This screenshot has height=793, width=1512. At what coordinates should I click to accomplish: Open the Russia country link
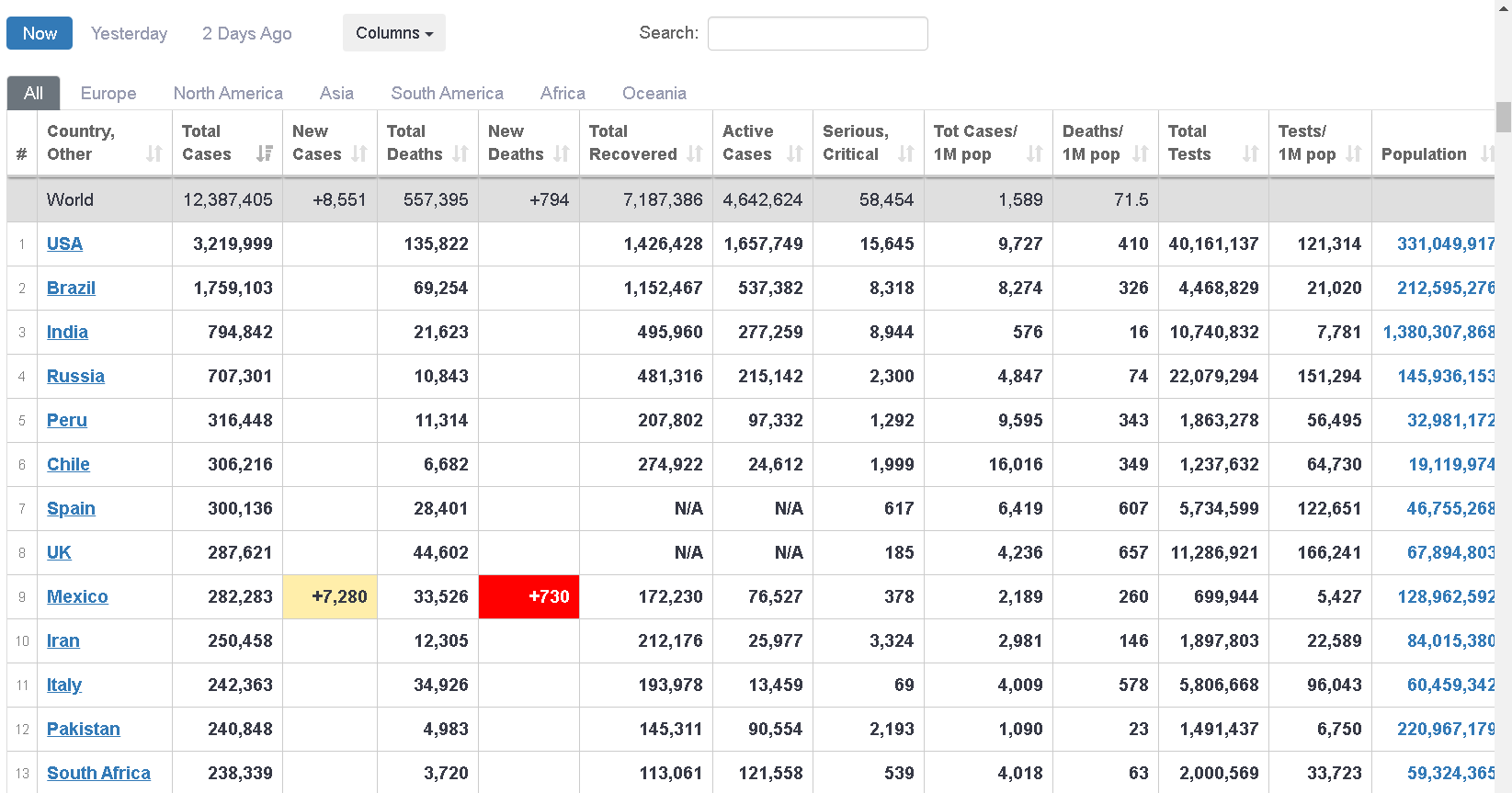(x=75, y=376)
